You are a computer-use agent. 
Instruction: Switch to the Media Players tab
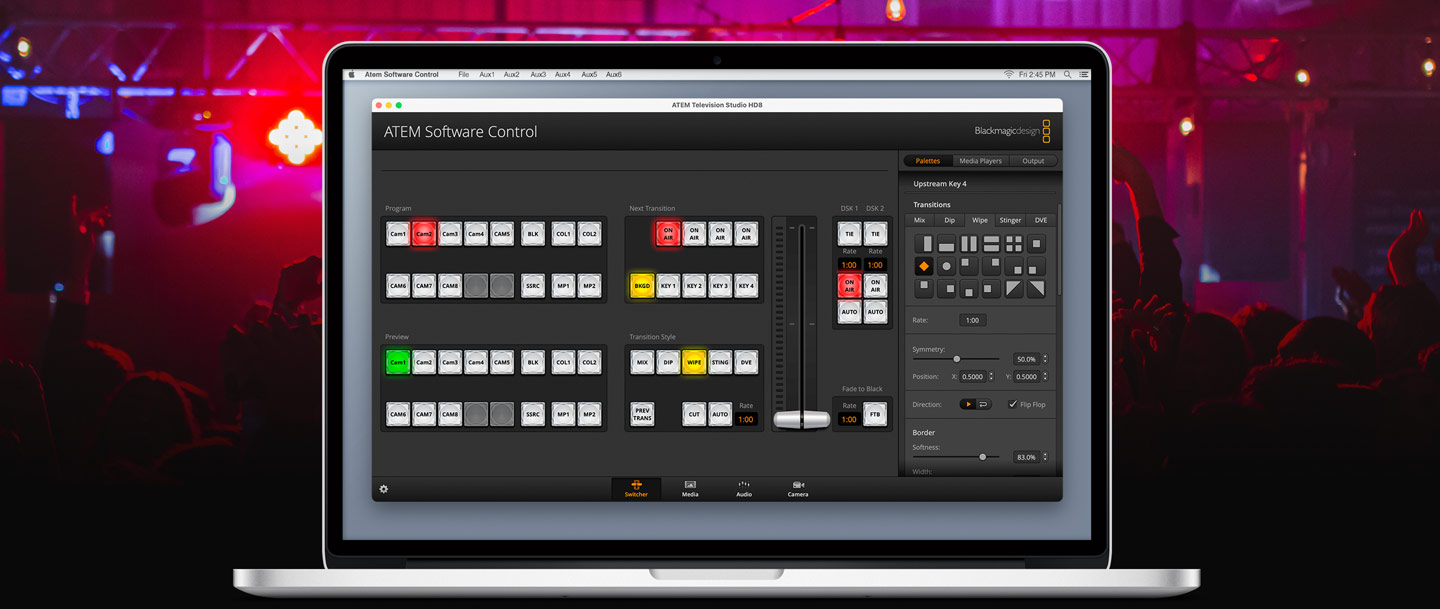coord(980,161)
